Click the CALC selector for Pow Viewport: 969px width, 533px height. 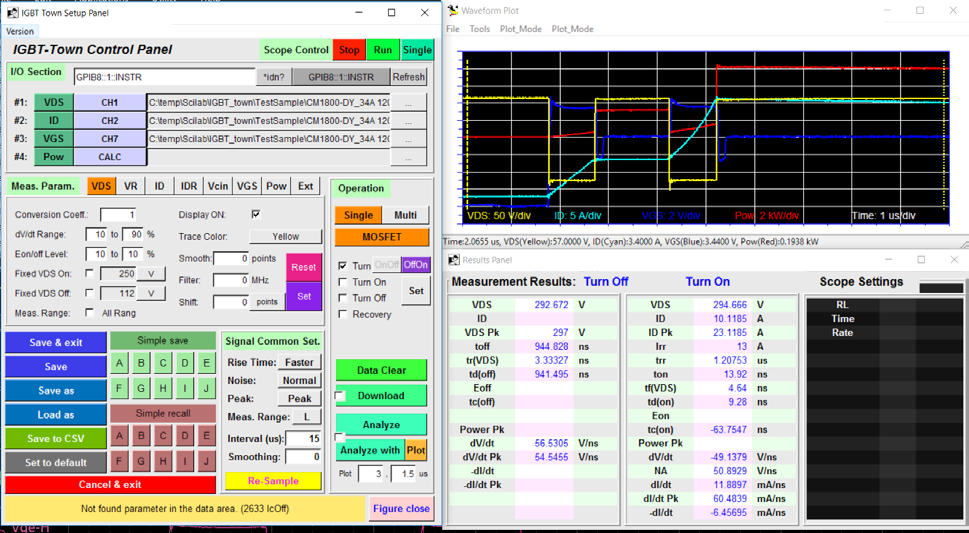click(109, 157)
